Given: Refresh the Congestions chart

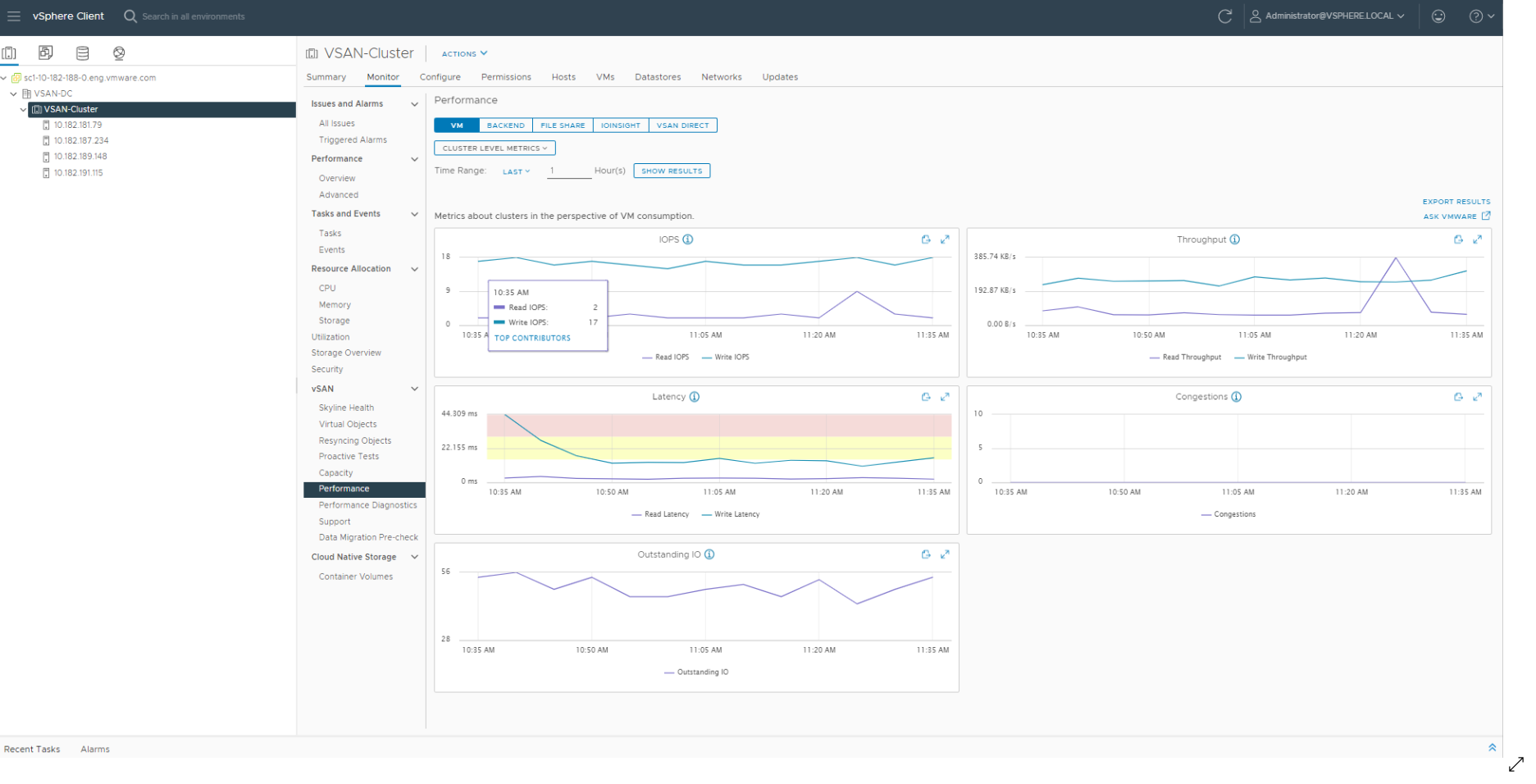Looking at the screenshot, I should point(1458,397).
